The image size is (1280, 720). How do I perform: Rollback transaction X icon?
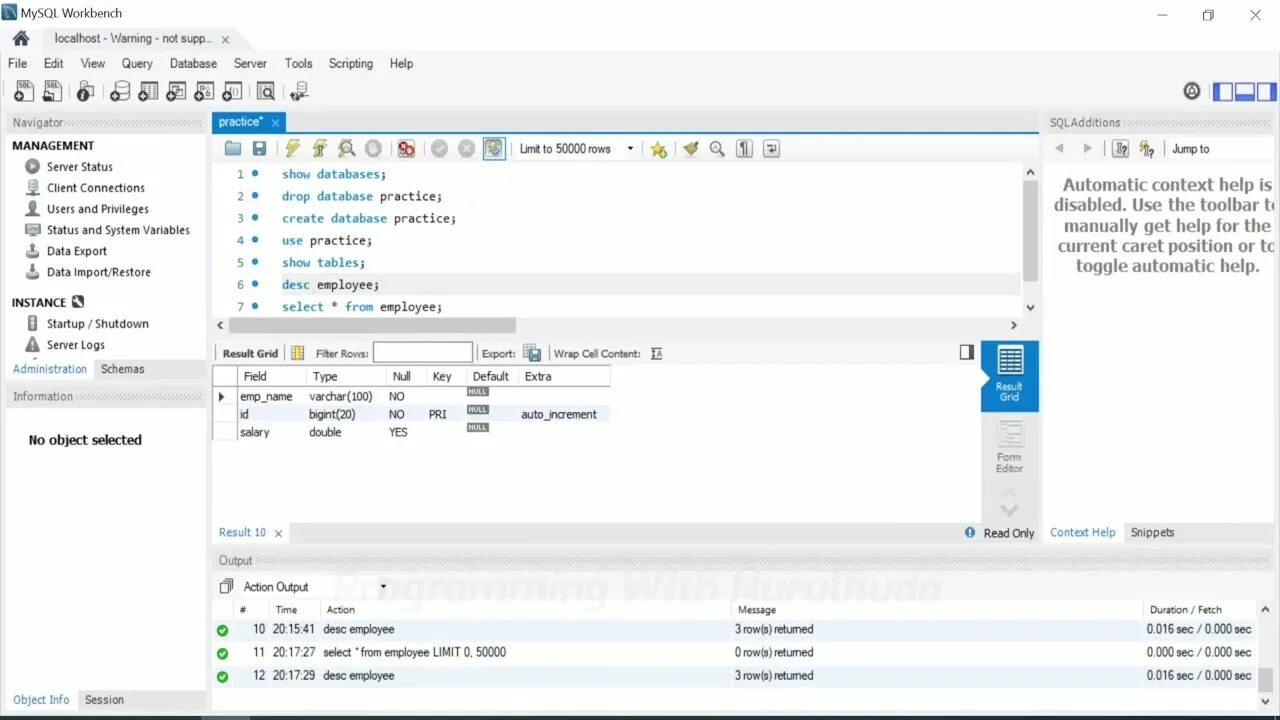pyautogui.click(x=466, y=149)
